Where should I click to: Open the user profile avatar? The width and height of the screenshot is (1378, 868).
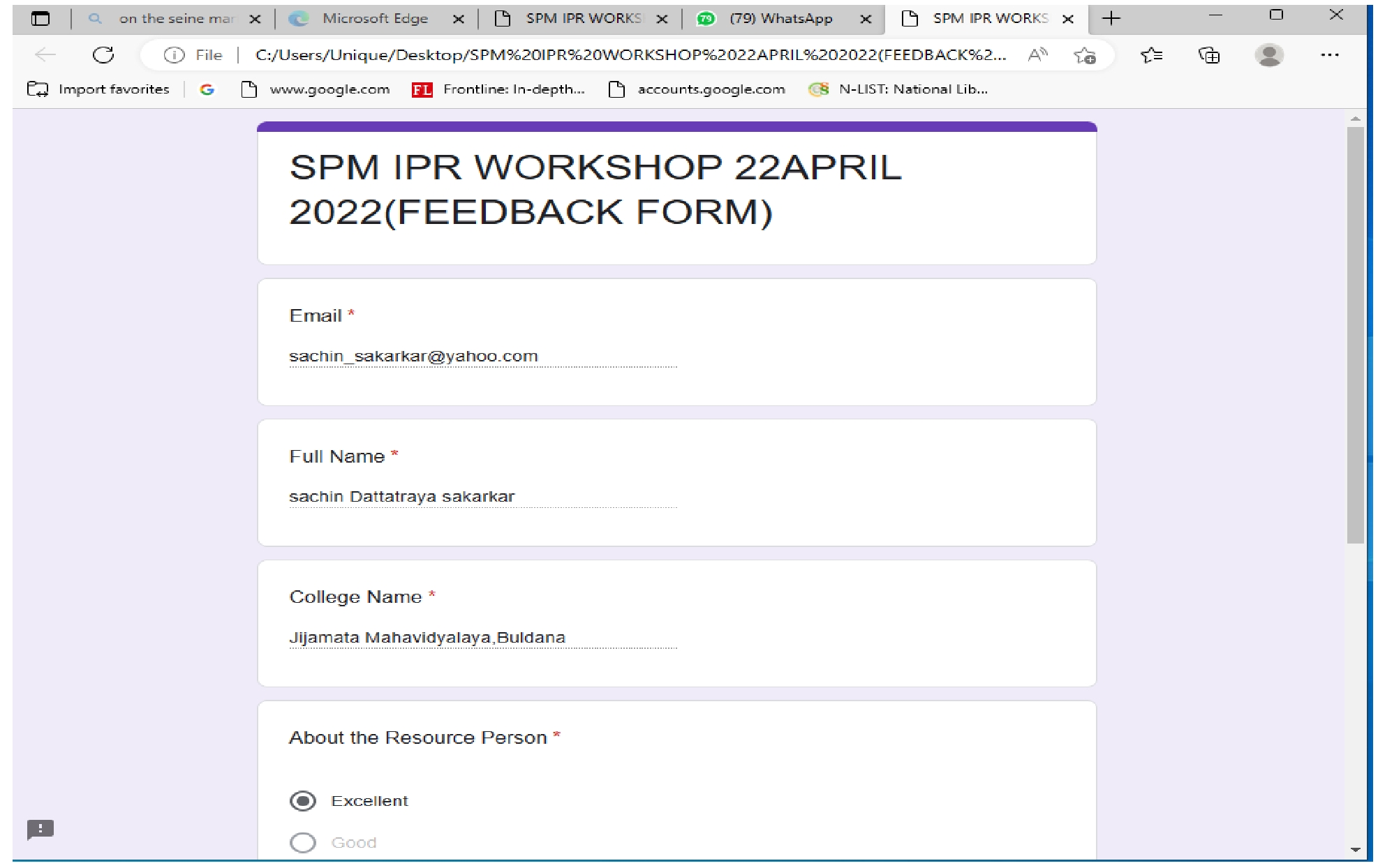pos(1269,54)
